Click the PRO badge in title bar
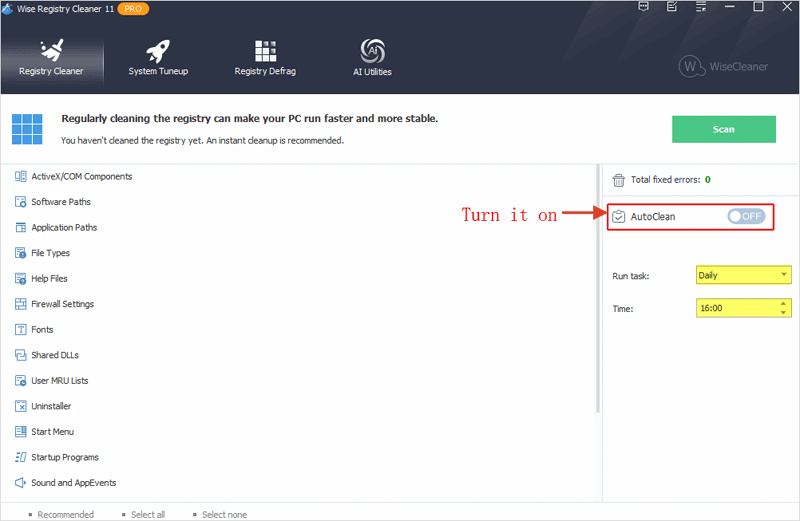Screen dimensions: 800x521 coord(133,9)
